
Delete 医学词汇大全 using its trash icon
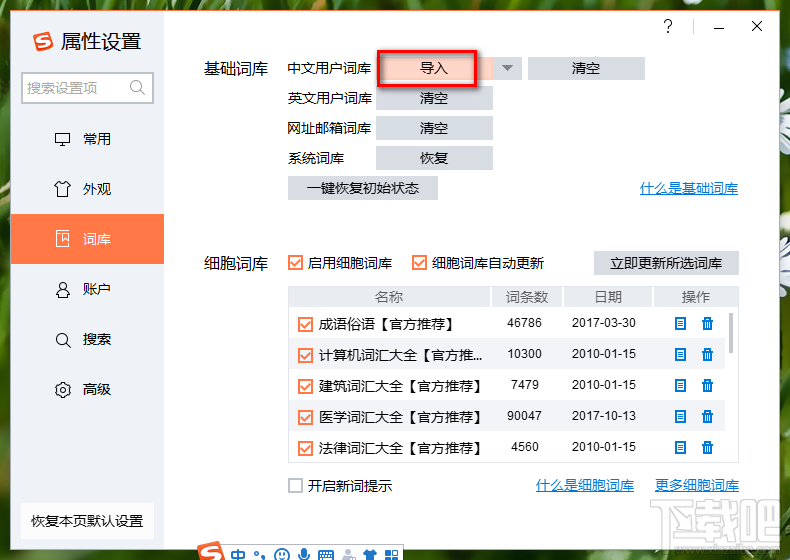pyautogui.click(x=707, y=416)
